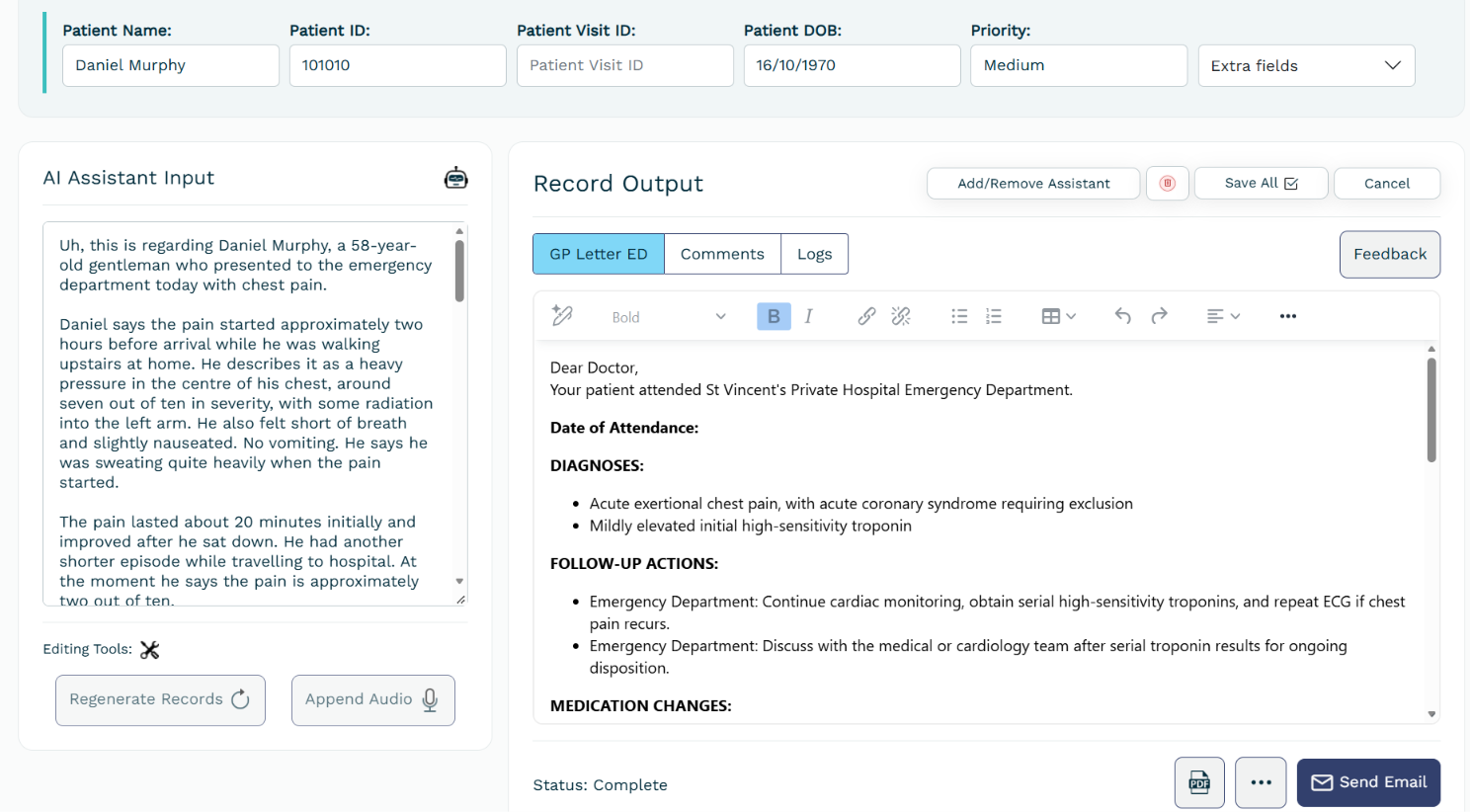Screen dimensions: 1470x812
Task: Open the text alignment dropdown
Action: coord(1223,316)
